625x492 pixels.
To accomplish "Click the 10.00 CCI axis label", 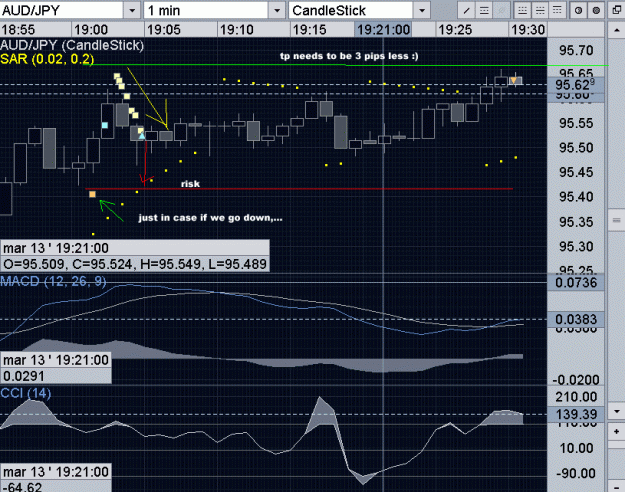I will (576, 449).
